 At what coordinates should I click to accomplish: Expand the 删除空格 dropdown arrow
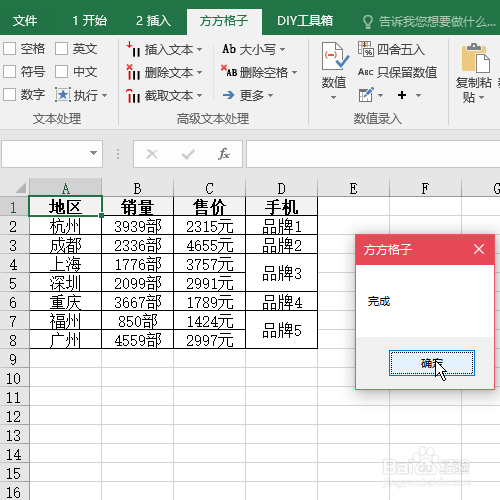pos(294,72)
